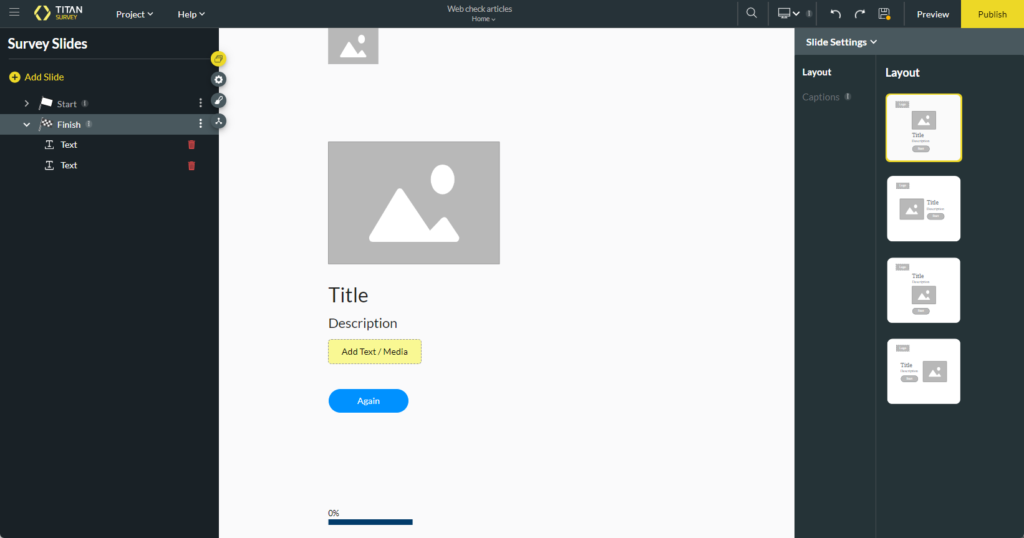The image size is (1024, 538).
Task: Click the Finish checkered flag icon
Action: tap(46, 123)
